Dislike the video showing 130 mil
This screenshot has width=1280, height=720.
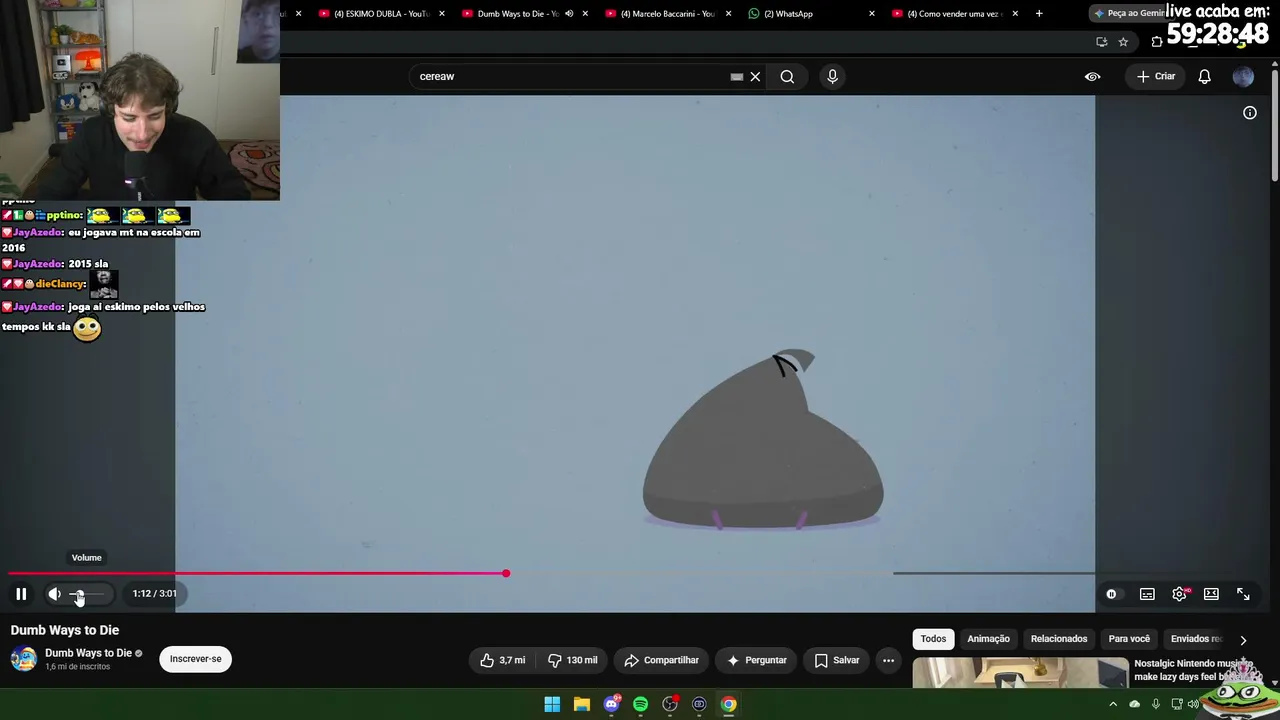(x=573, y=660)
